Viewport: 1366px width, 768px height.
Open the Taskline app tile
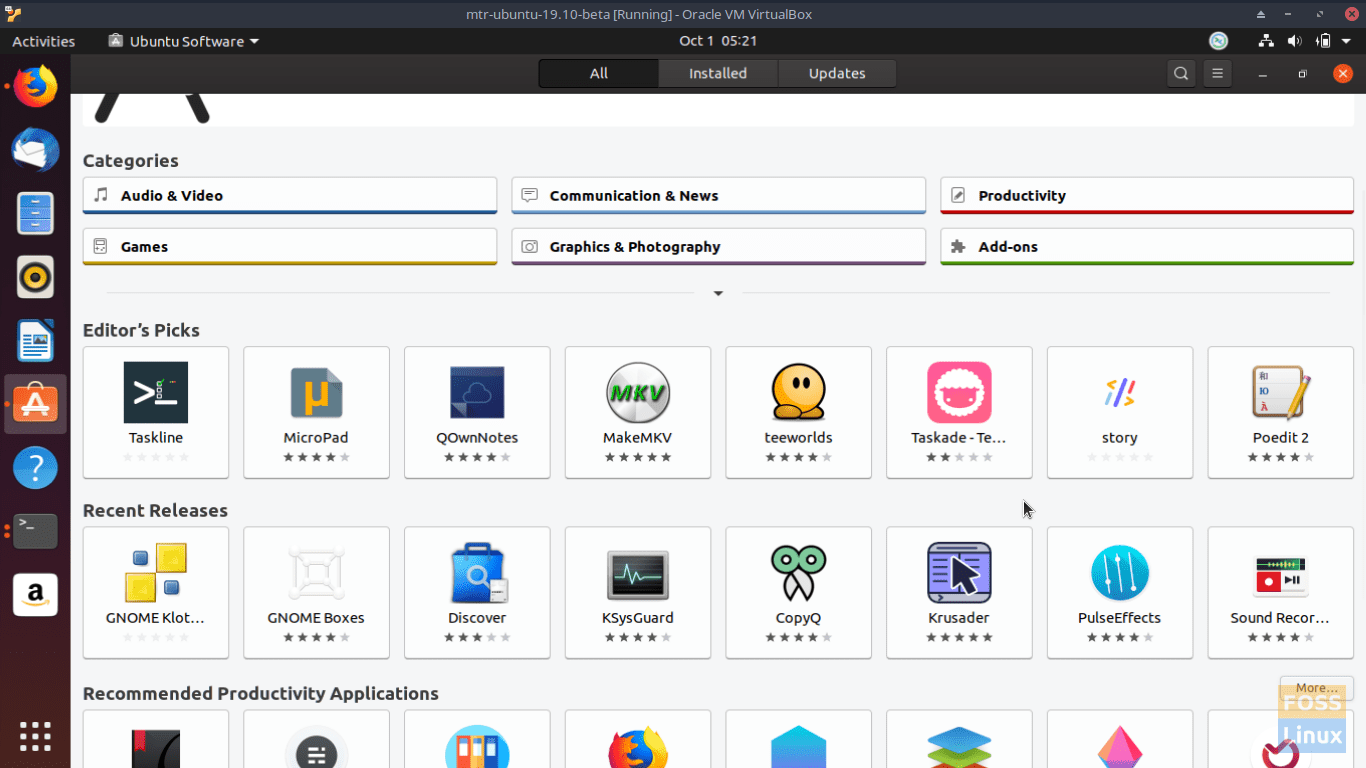point(156,412)
